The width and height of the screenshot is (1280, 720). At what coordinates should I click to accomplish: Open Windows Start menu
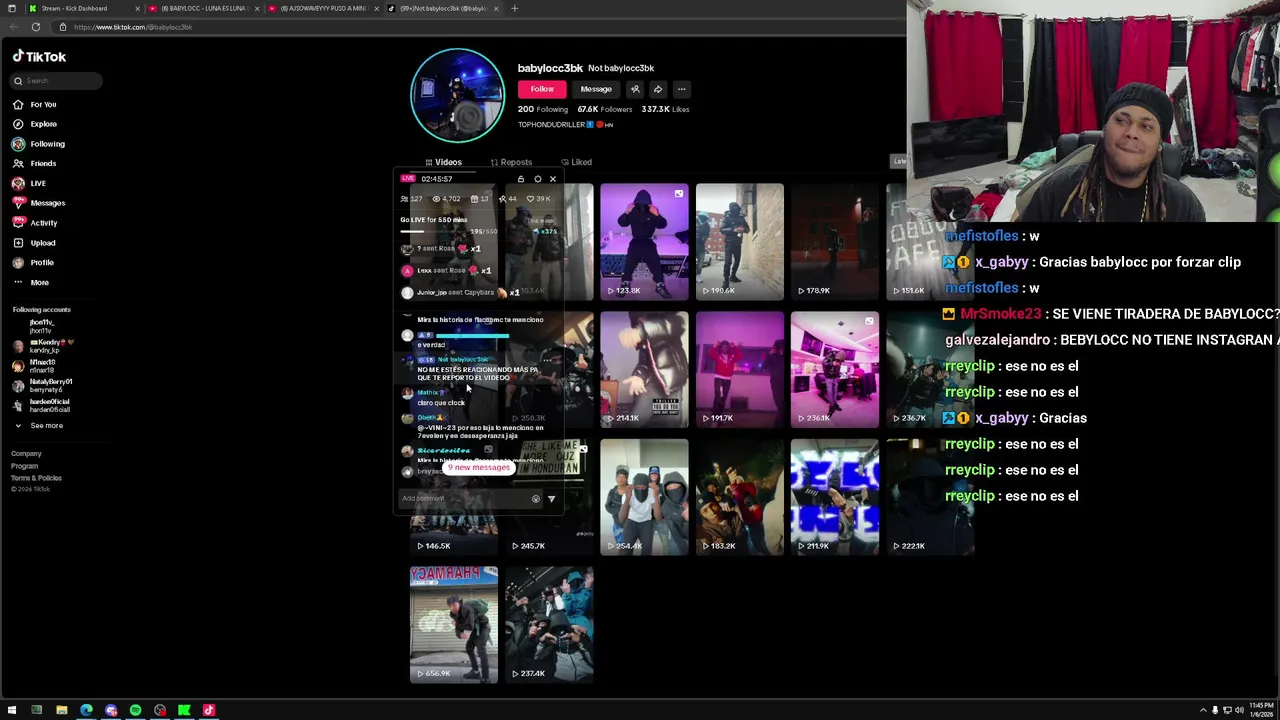tap(12, 710)
